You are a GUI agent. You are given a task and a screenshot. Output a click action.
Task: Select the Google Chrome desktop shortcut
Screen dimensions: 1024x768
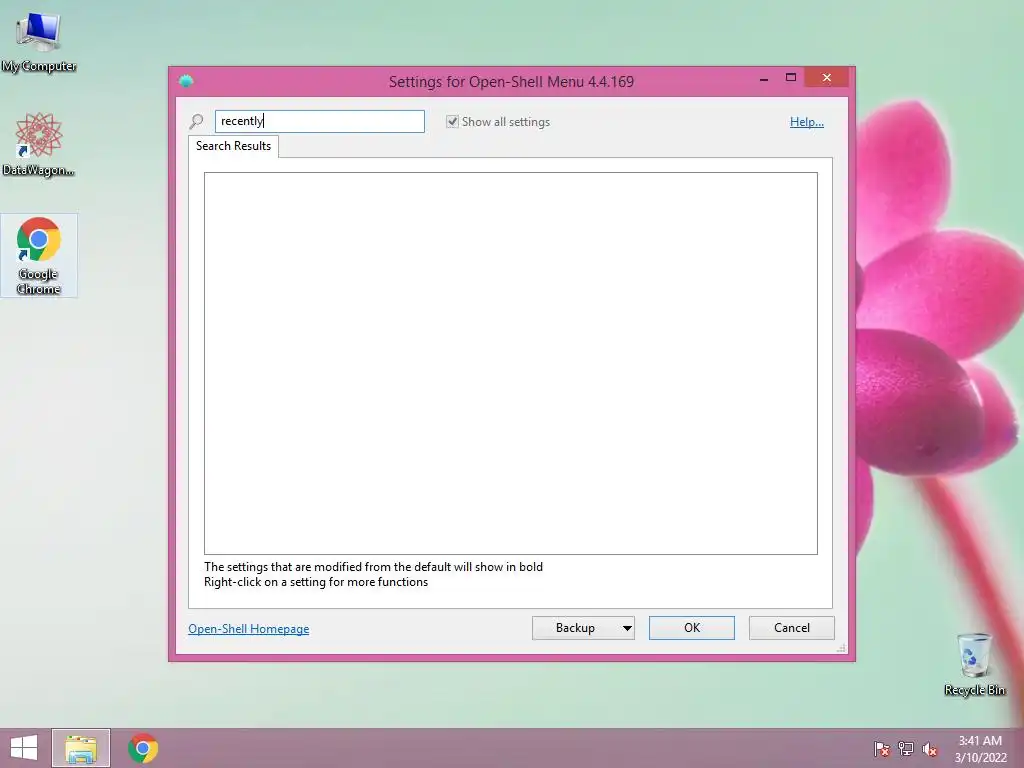[39, 255]
